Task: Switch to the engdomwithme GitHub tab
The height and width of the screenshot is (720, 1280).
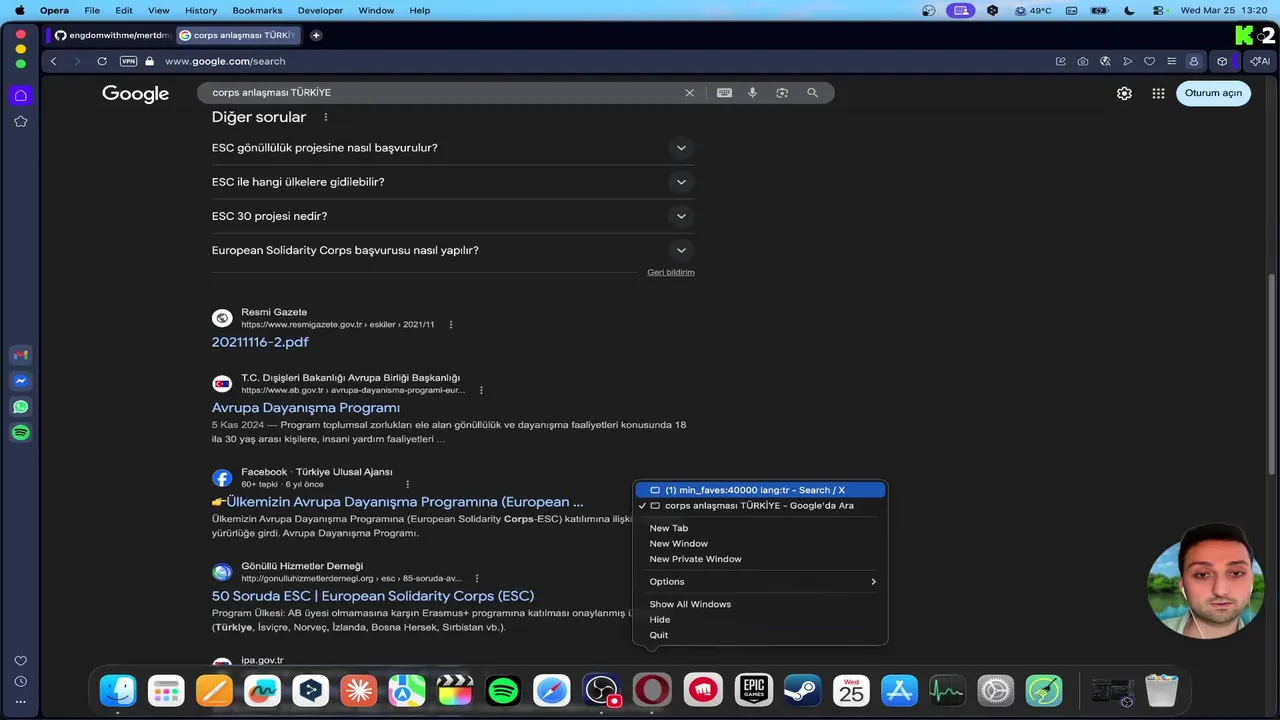Action: [112, 35]
